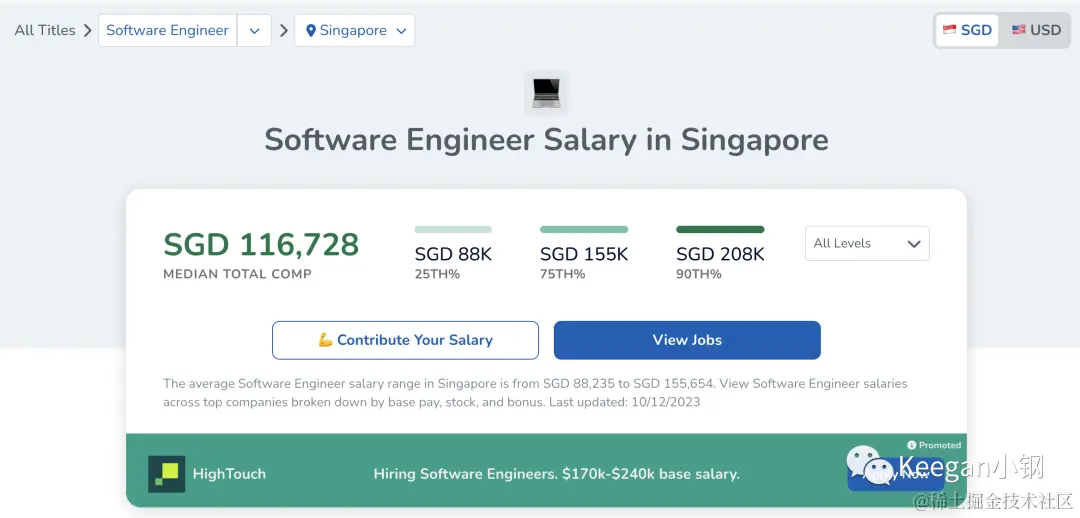This screenshot has height=518, width=1080.
Task: Click the laptop icon above the title
Action: click(x=546, y=93)
